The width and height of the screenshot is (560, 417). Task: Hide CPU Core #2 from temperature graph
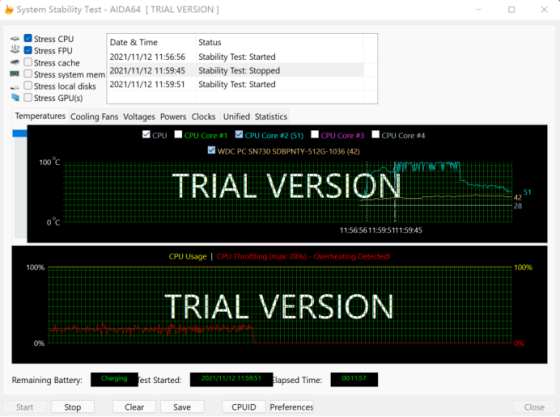click(239, 134)
